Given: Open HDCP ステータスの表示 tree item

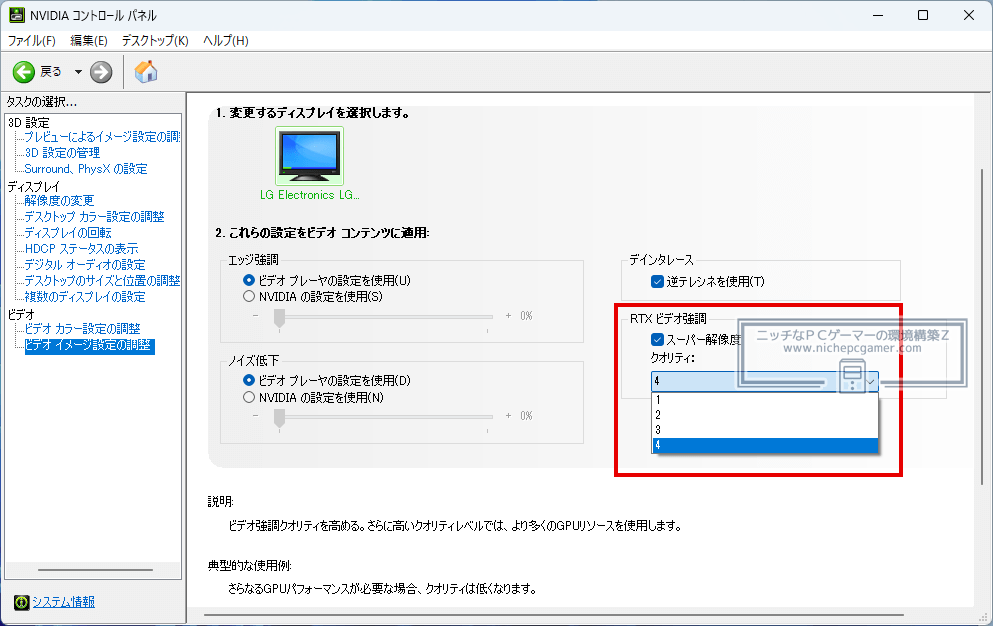Looking at the screenshot, I should [x=81, y=249].
